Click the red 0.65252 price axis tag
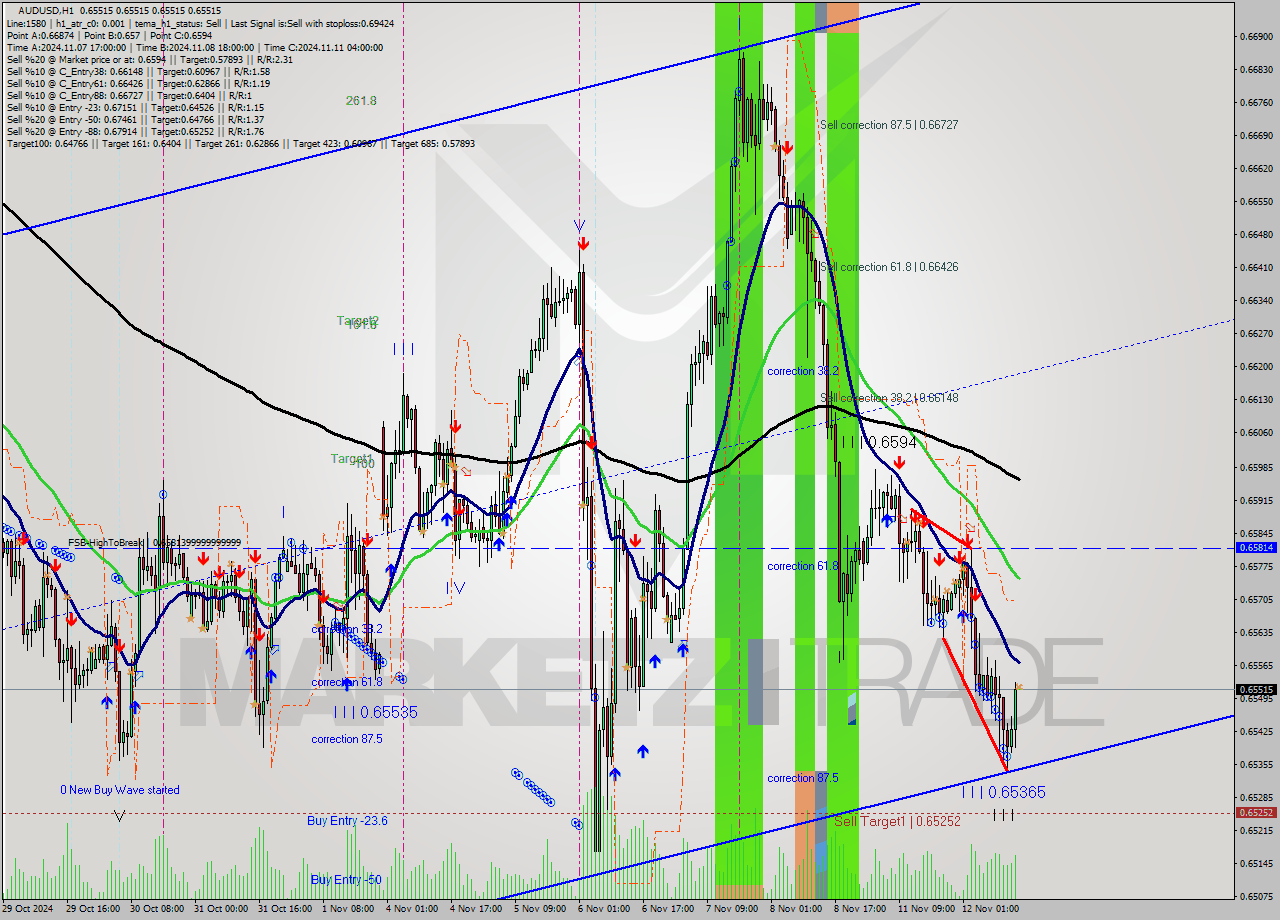1280x920 pixels. click(1256, 813)
